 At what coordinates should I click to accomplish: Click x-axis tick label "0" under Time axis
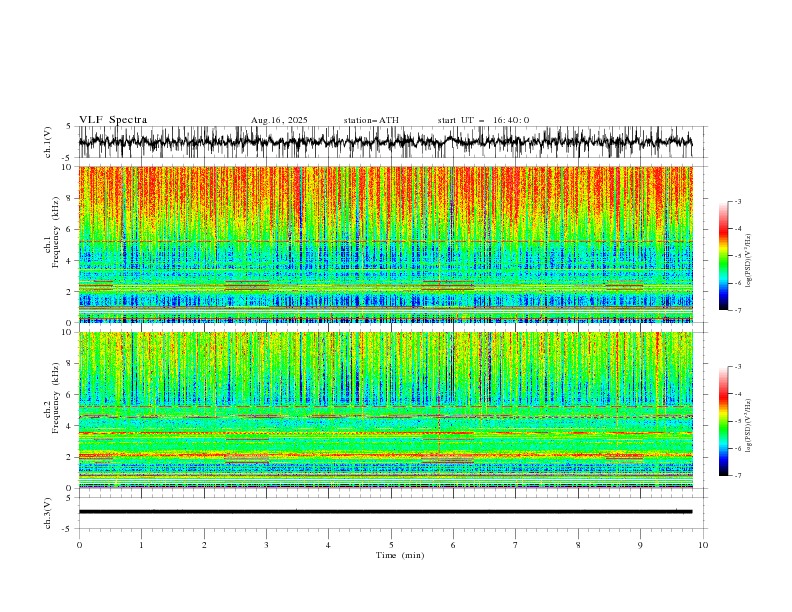(x=79, y=545)
